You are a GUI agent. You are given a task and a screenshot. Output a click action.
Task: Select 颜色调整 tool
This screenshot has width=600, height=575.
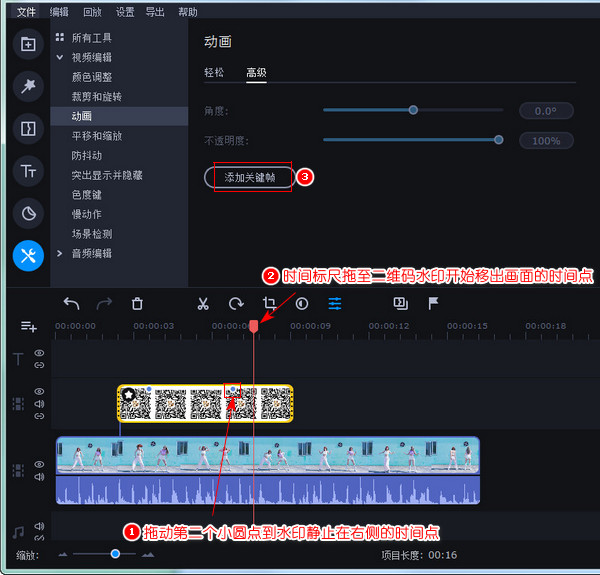click(92, 77)
